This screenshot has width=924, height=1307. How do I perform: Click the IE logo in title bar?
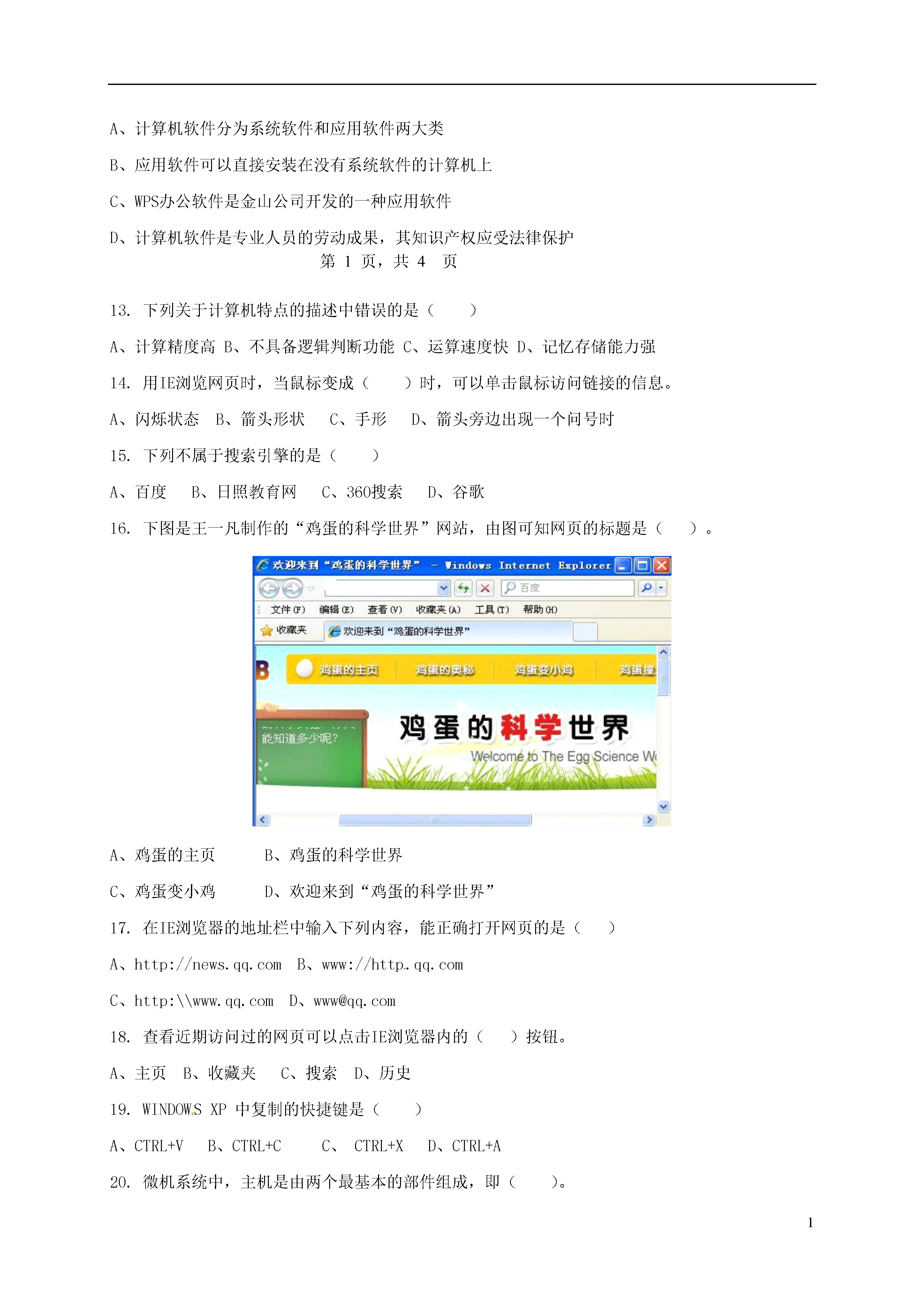click(262, 565)
